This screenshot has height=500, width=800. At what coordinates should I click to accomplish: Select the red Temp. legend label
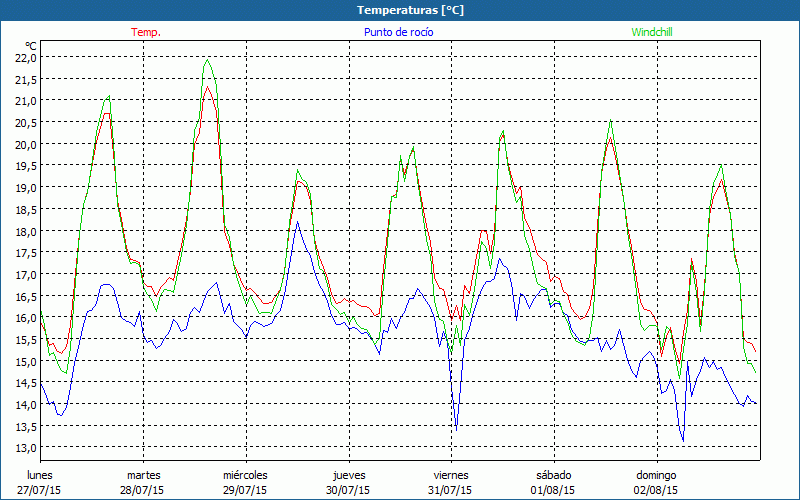coord(146,32)
